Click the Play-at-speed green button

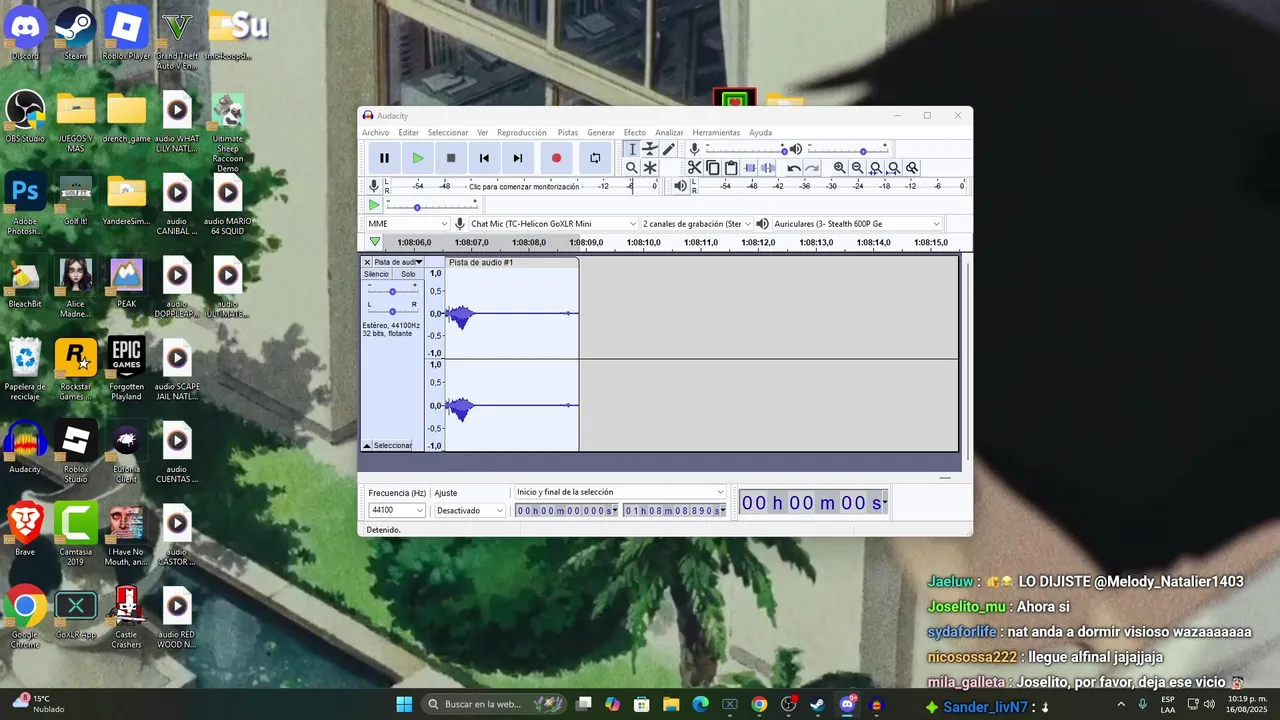pyautogui.click(x=374, y=206)
